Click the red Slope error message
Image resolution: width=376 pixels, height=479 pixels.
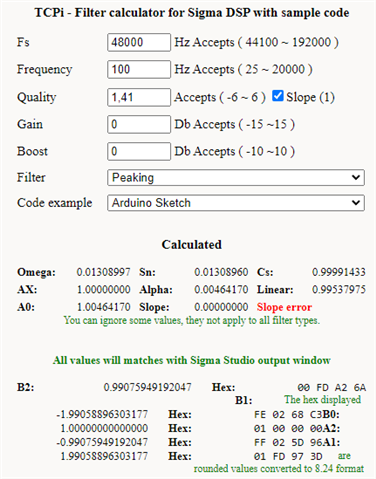click(284, 307)
